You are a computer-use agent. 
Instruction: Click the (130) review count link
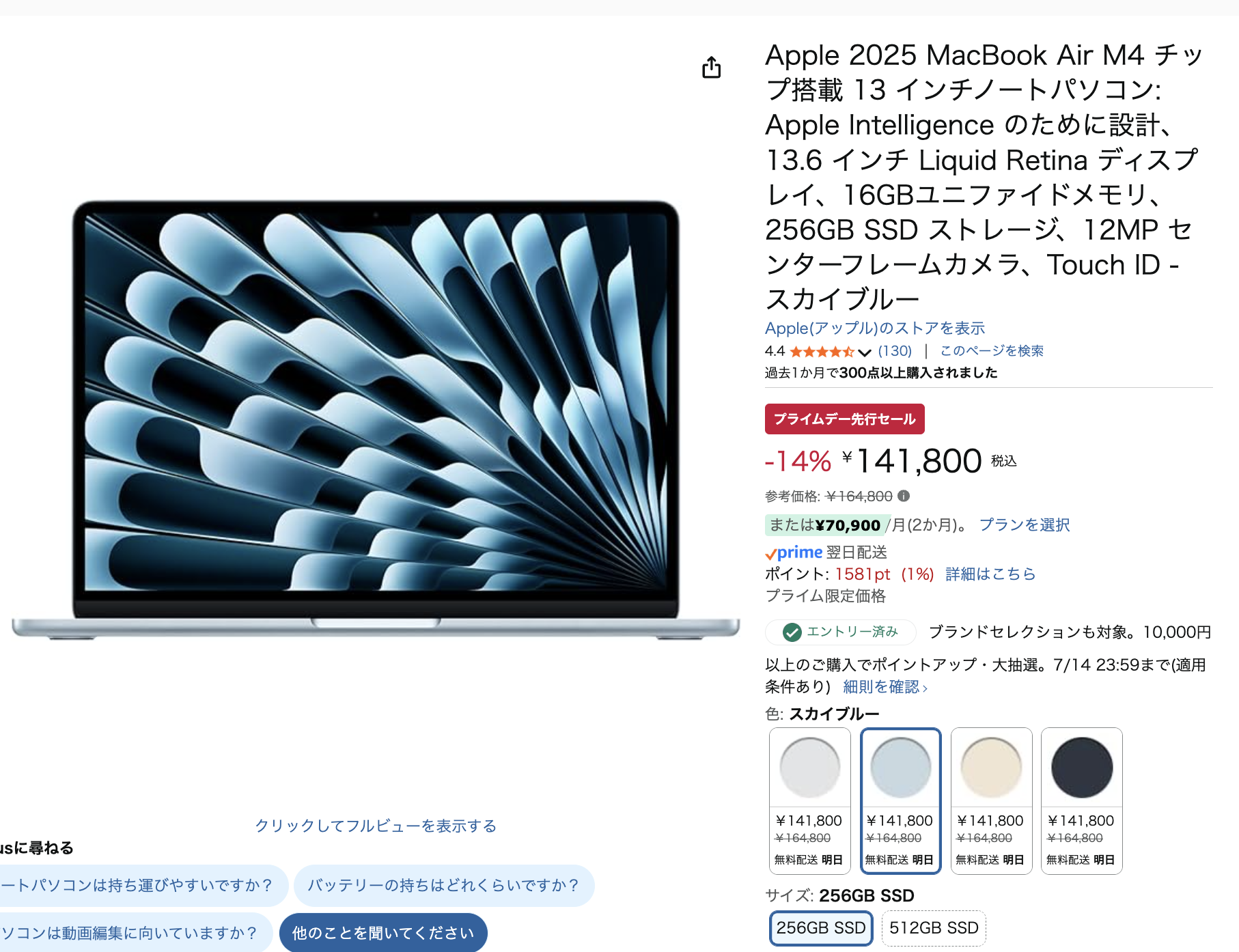click(895, 351)
